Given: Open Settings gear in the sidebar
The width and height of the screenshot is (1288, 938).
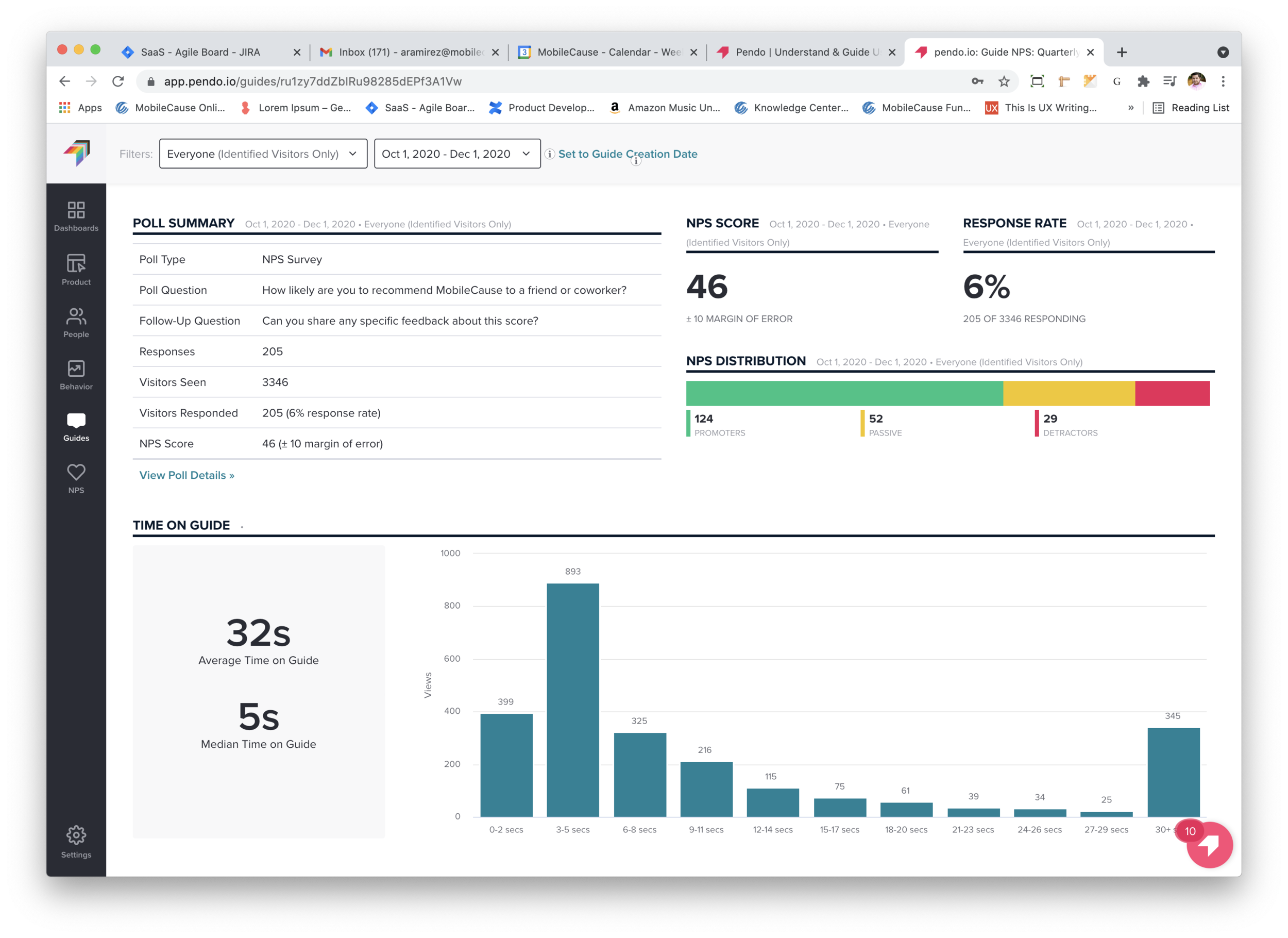Looking at the screenshot, I should [x=76, y=842].
